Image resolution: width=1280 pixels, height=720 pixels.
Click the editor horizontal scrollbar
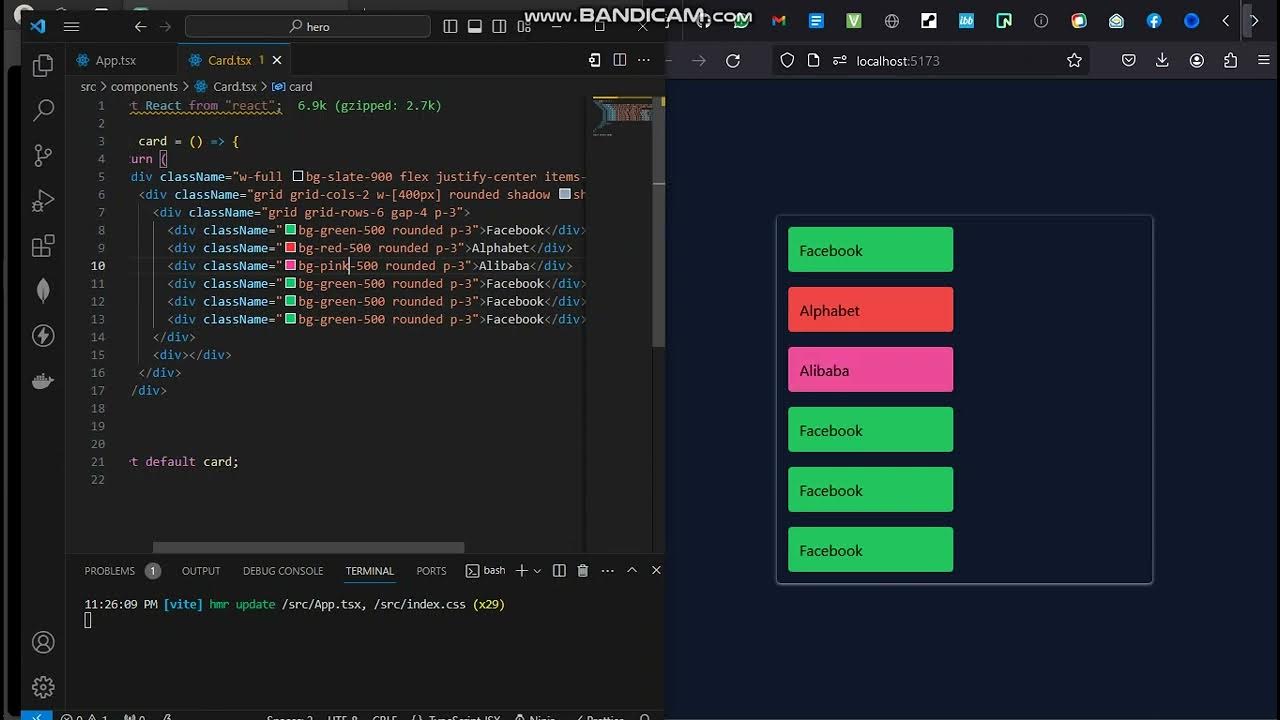click(x=308, y=547)
